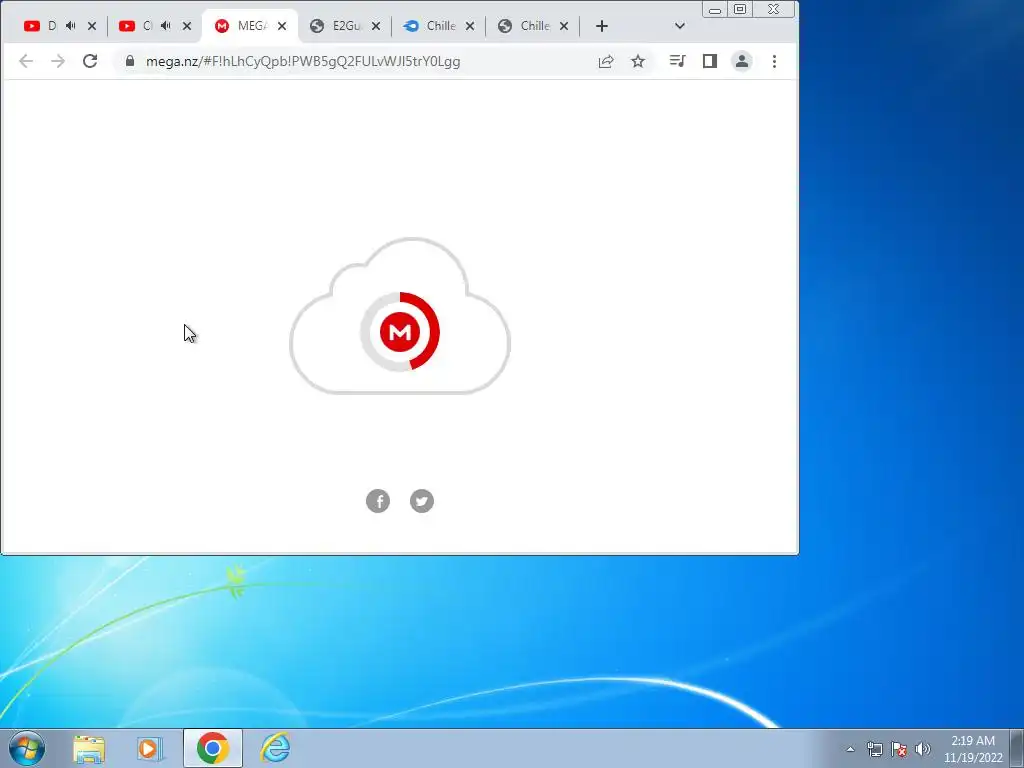
Task: Open the network status tray icon
Action: point(874,750)
